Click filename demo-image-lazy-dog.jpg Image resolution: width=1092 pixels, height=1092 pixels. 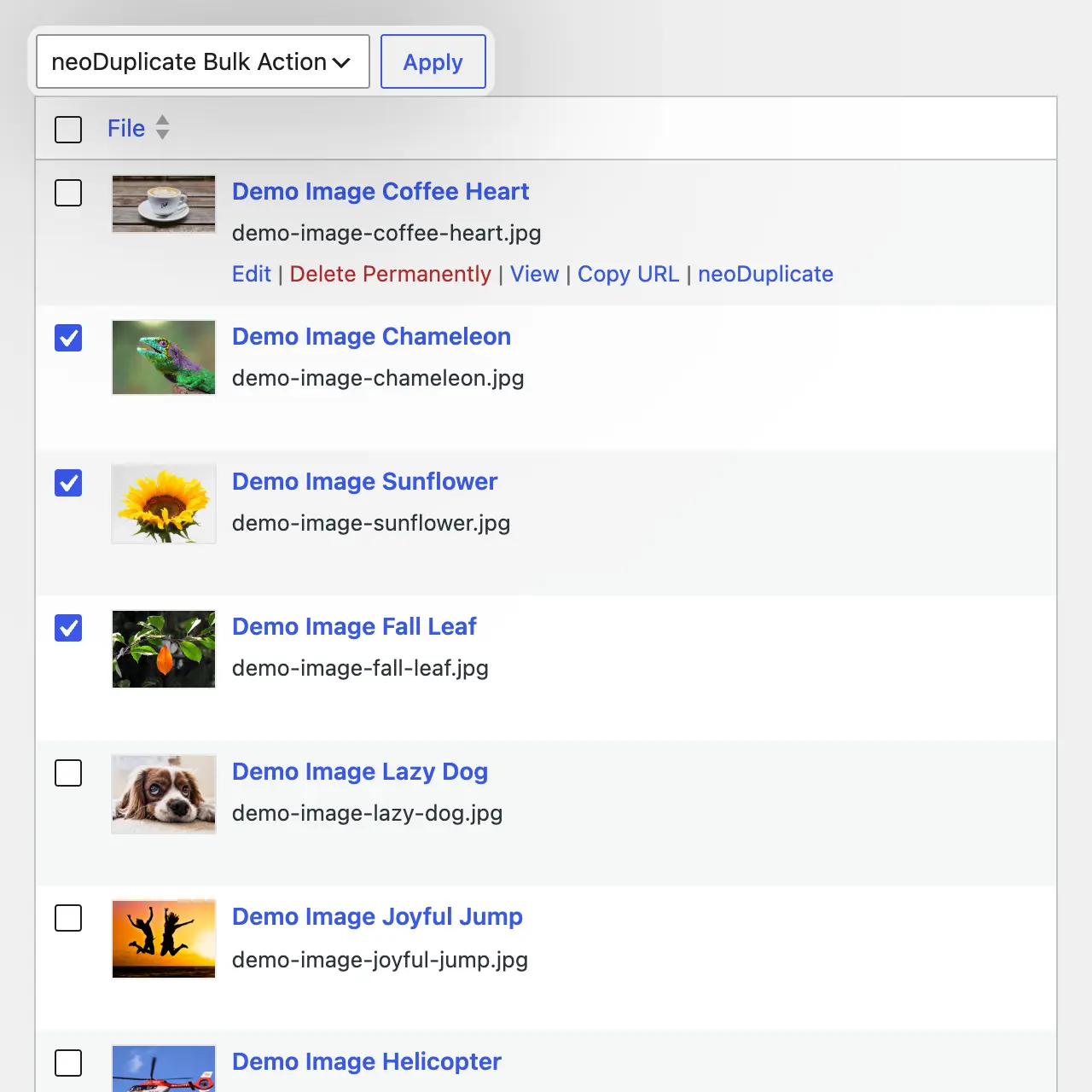pos(367,813)
